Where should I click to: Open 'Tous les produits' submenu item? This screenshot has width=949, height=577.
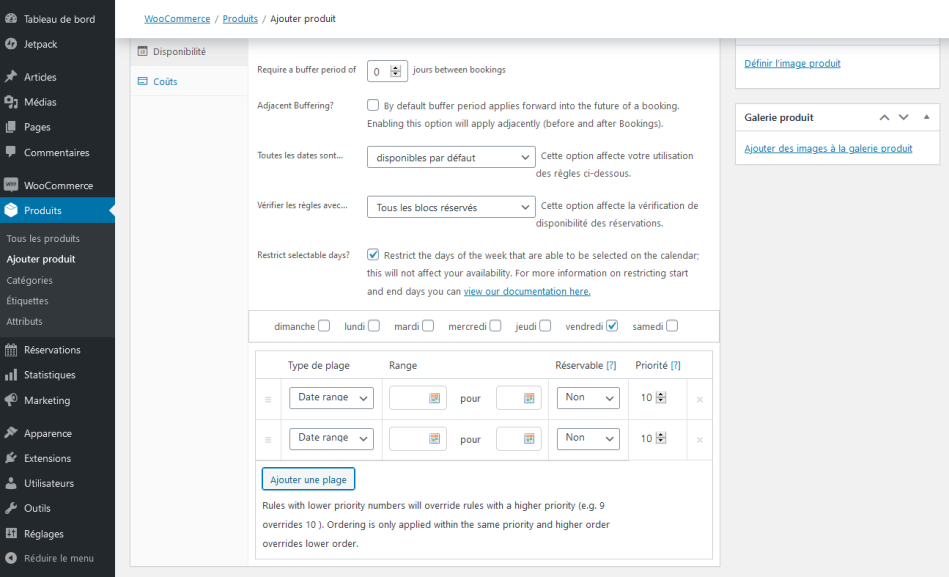[43, 239]
